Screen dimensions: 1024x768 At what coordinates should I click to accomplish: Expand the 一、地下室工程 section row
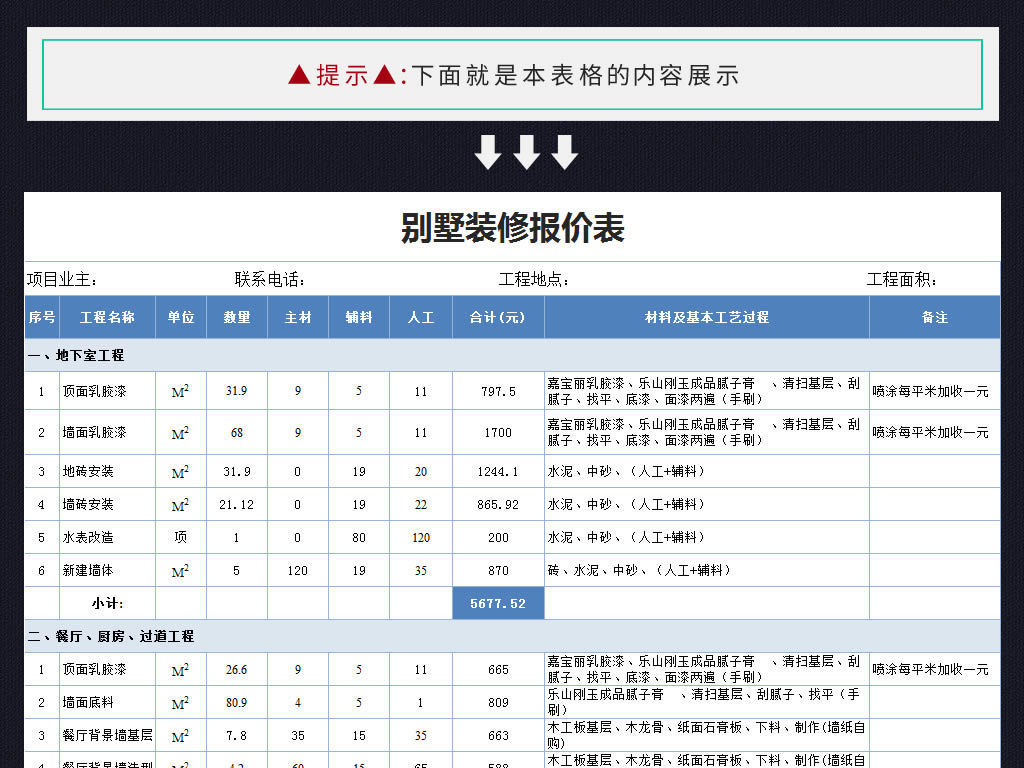[x=76, y=355]
